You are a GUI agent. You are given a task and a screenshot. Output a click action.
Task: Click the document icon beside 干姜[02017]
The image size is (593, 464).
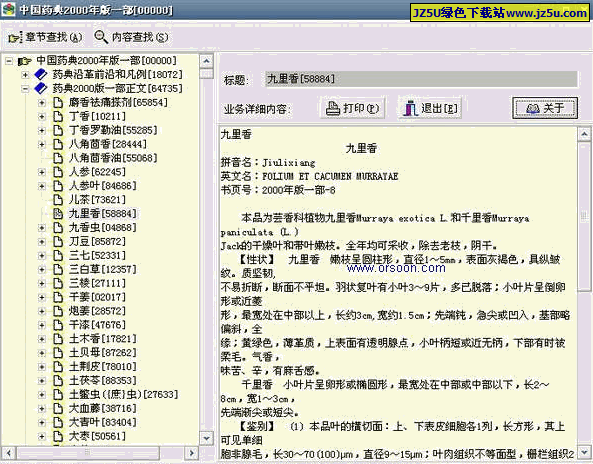pos(58,297)
